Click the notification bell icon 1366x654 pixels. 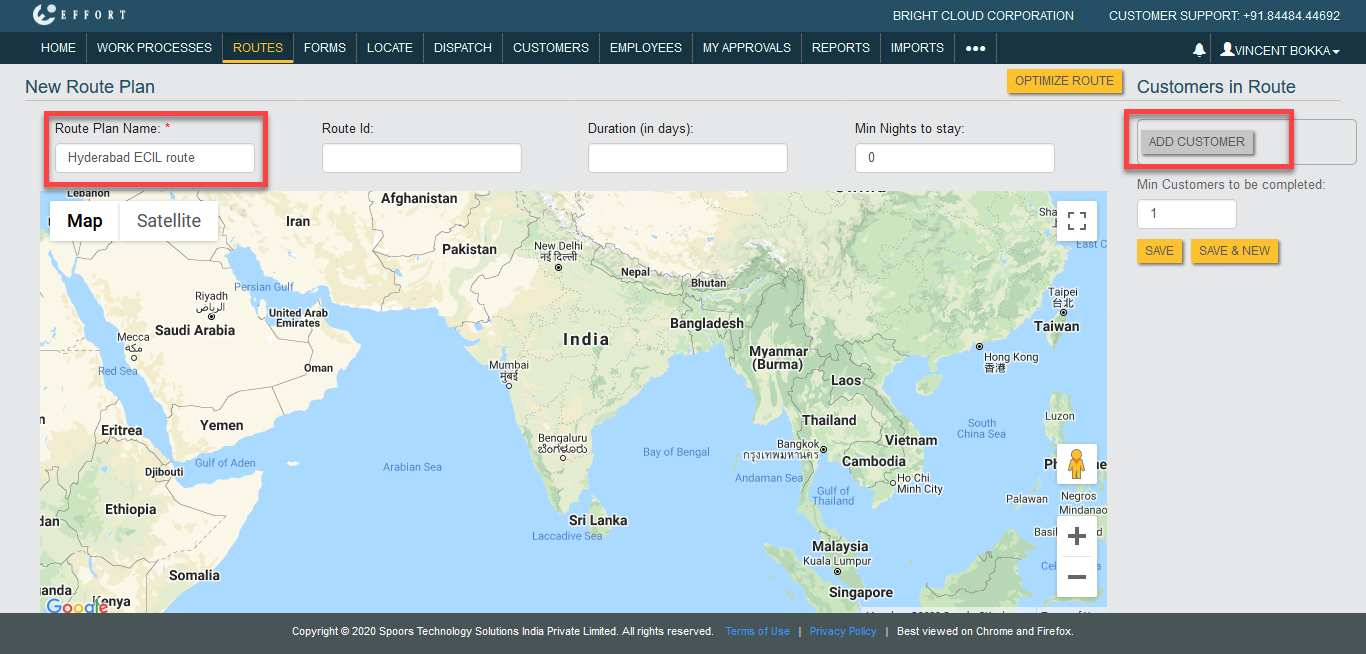click(1198, 50)
